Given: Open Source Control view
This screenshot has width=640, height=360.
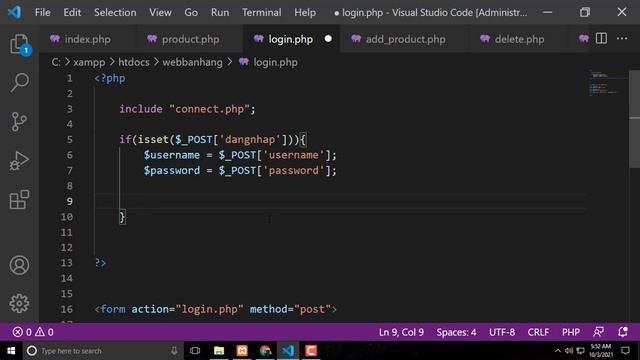Looking at the screenshot, I should [19, 121].
